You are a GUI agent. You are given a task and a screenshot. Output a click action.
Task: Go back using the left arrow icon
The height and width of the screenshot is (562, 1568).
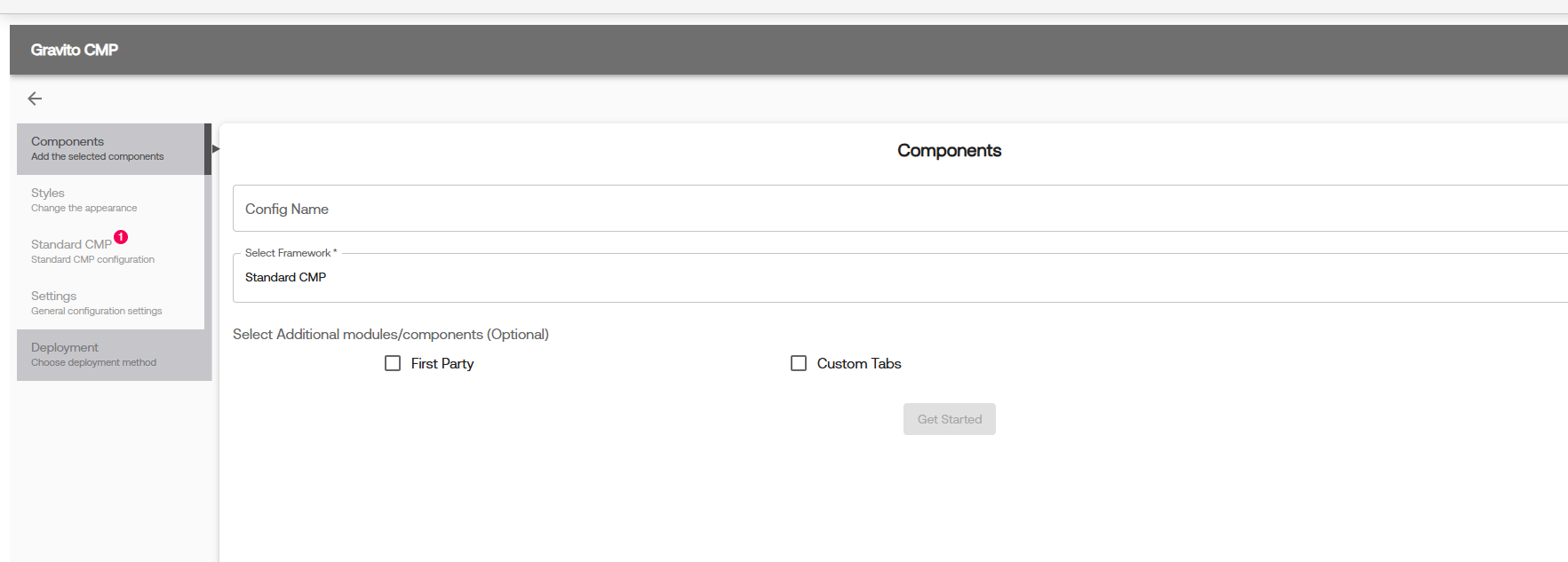(x=35, y=99)
